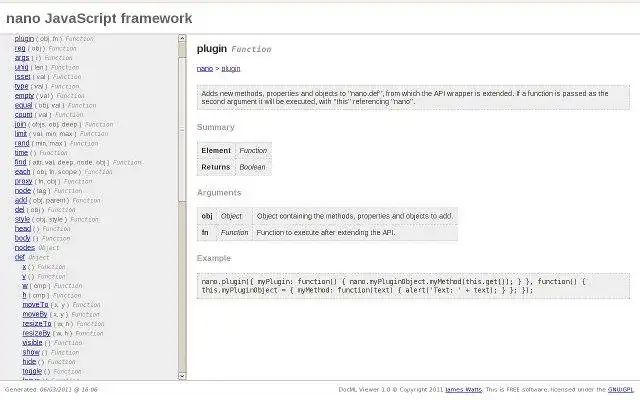
Task: Open the GNU/GPL license link
Action: [x=621, y=390]
